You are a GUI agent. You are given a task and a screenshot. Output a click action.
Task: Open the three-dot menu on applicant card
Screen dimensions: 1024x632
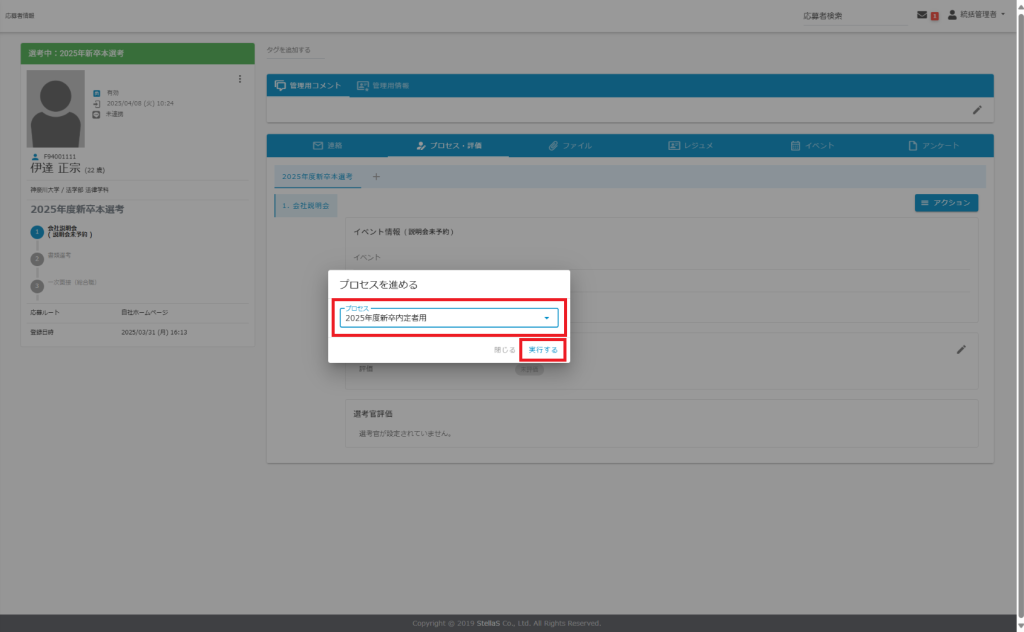[239, 79]
